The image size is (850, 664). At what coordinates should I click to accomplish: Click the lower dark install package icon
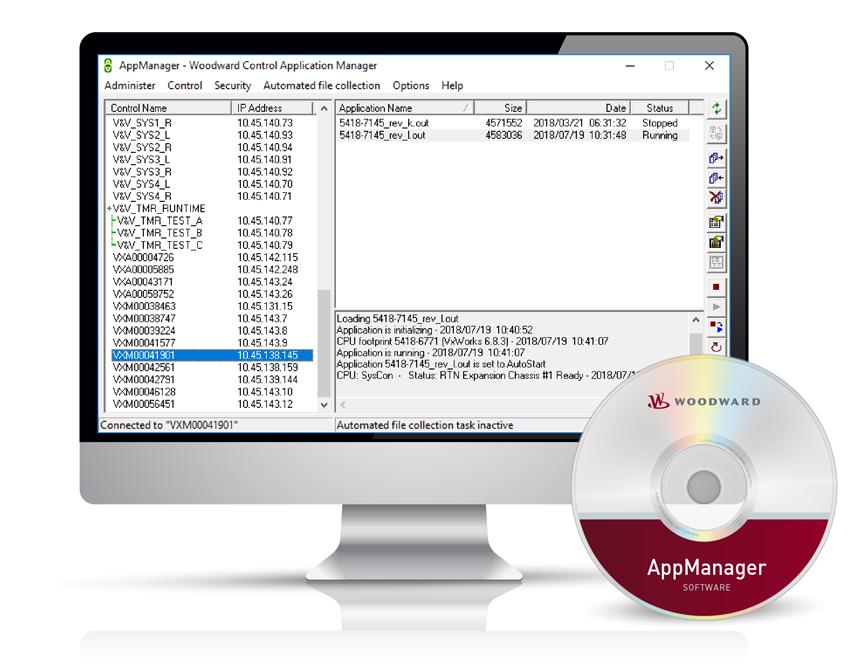click(717, 242)
